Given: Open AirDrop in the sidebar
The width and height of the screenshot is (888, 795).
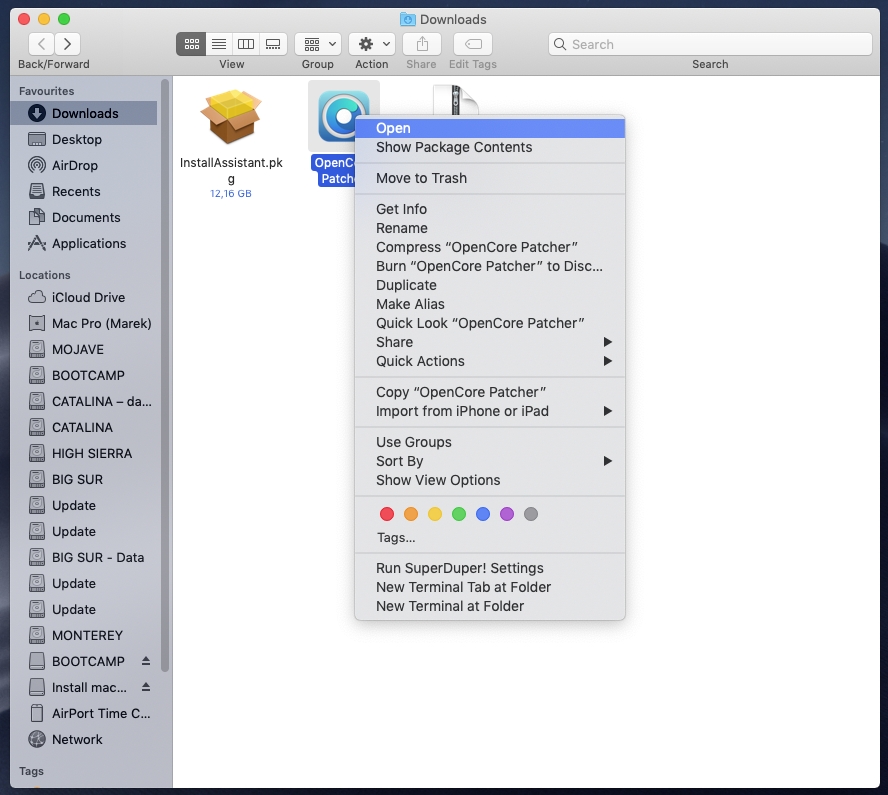Looking at the screenshot, I should [84, 165].
